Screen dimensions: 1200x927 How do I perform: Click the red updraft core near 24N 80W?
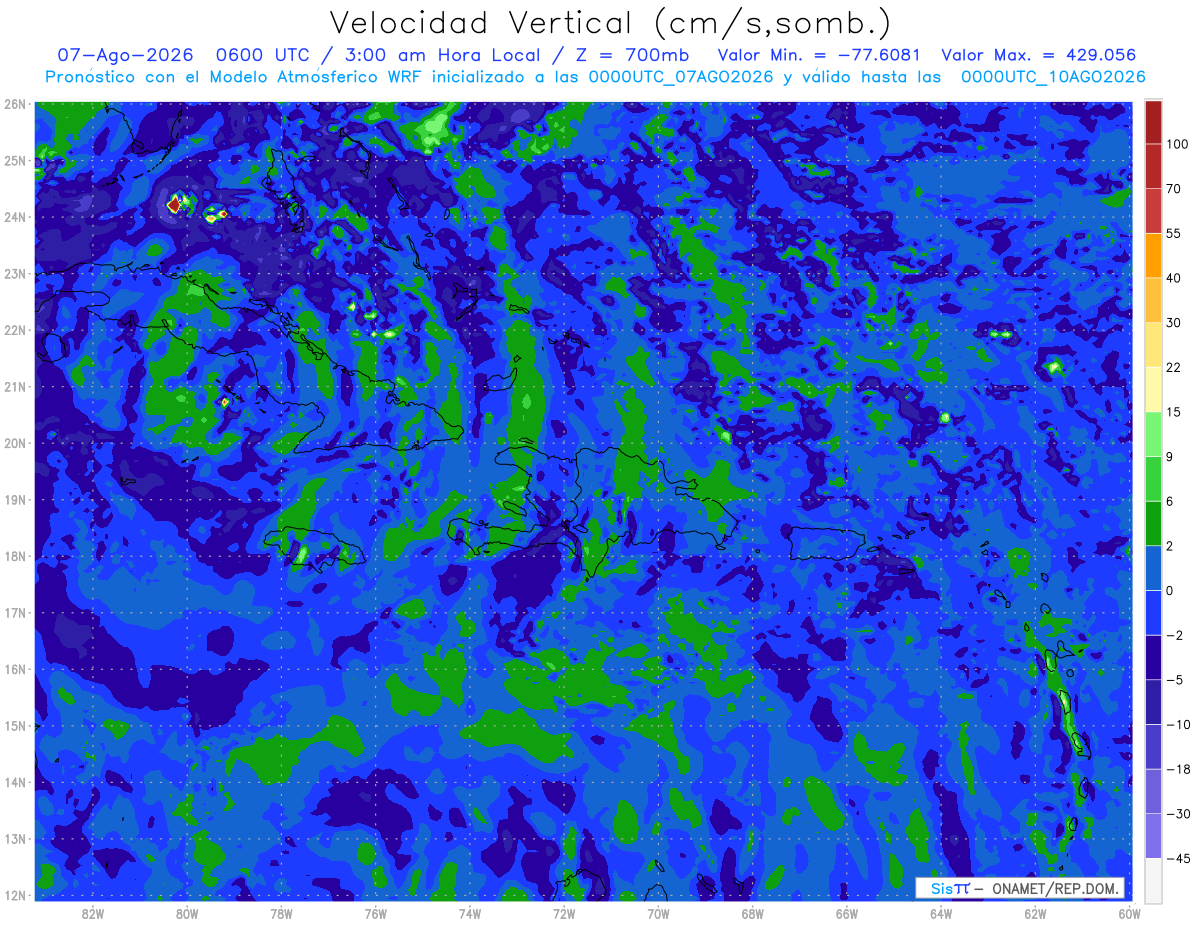tap(174, 204)
